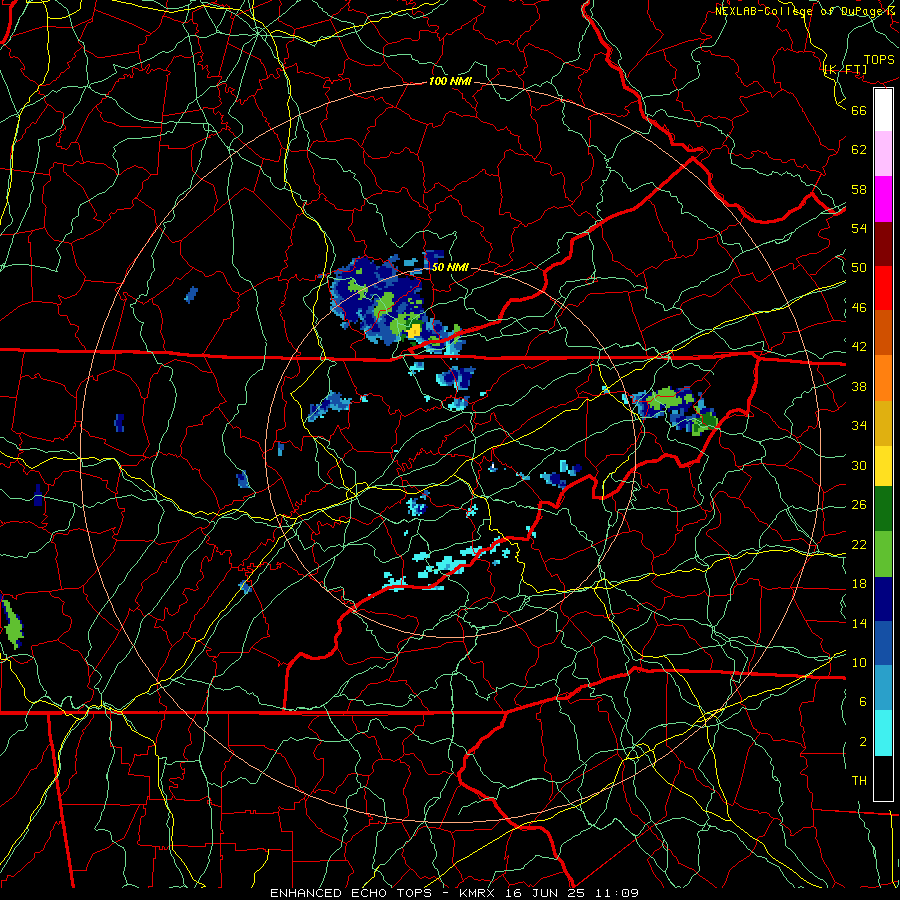Click the "11:09" timestamp

[616, 893]
